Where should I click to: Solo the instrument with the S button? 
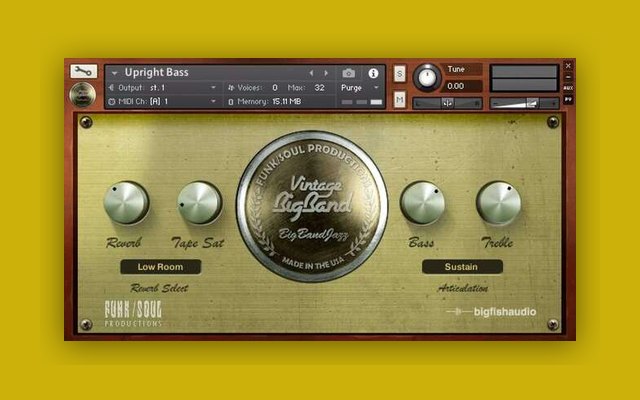coord(400,74)
